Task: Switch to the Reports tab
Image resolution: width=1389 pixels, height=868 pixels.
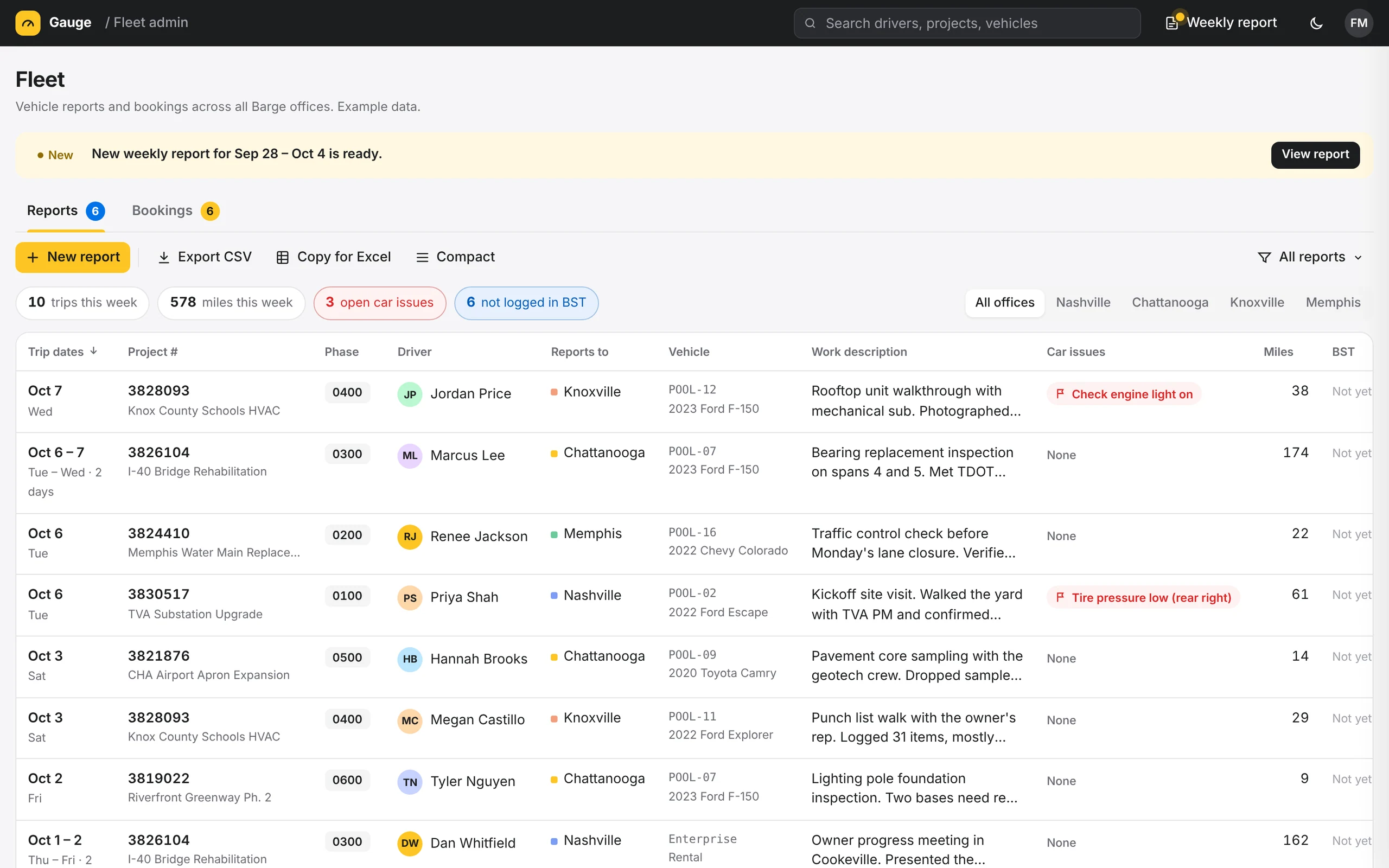Action: tap(66, 210)
